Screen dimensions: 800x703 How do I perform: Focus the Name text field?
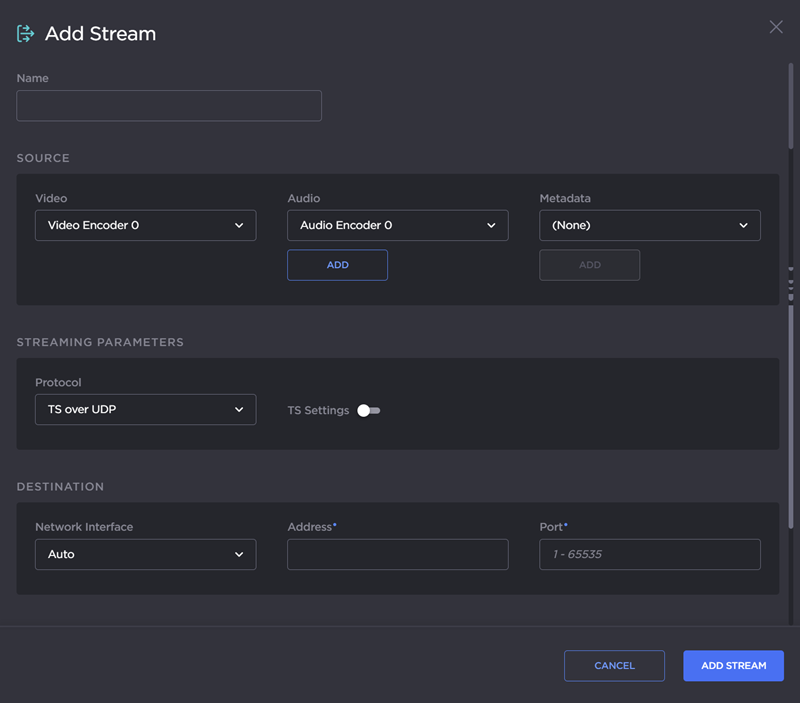pyautogui.click(x=169, y=106)
